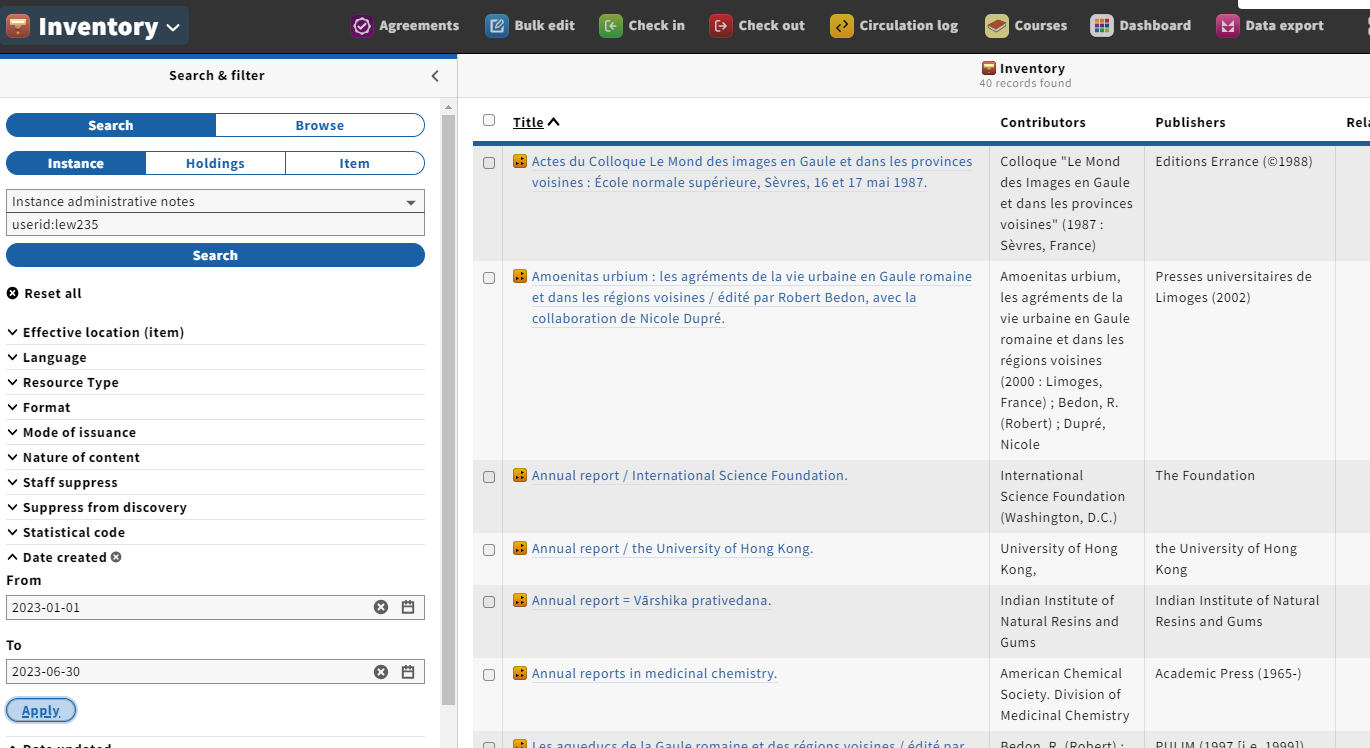Open the Check in app icon
Image resolution: width=1370 pixels, height=748 pixels.
point(611,26)
